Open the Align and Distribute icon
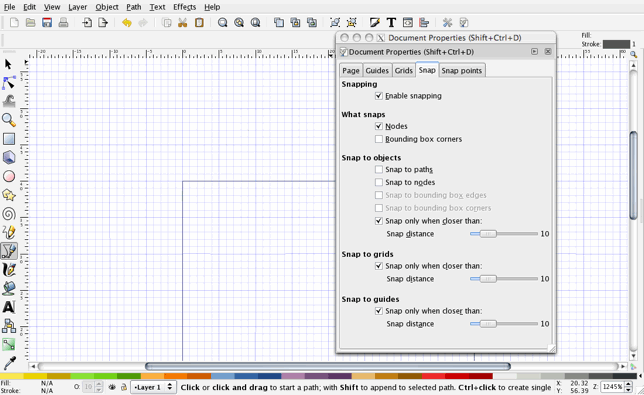644x395 pixels. tap(424, 23)
